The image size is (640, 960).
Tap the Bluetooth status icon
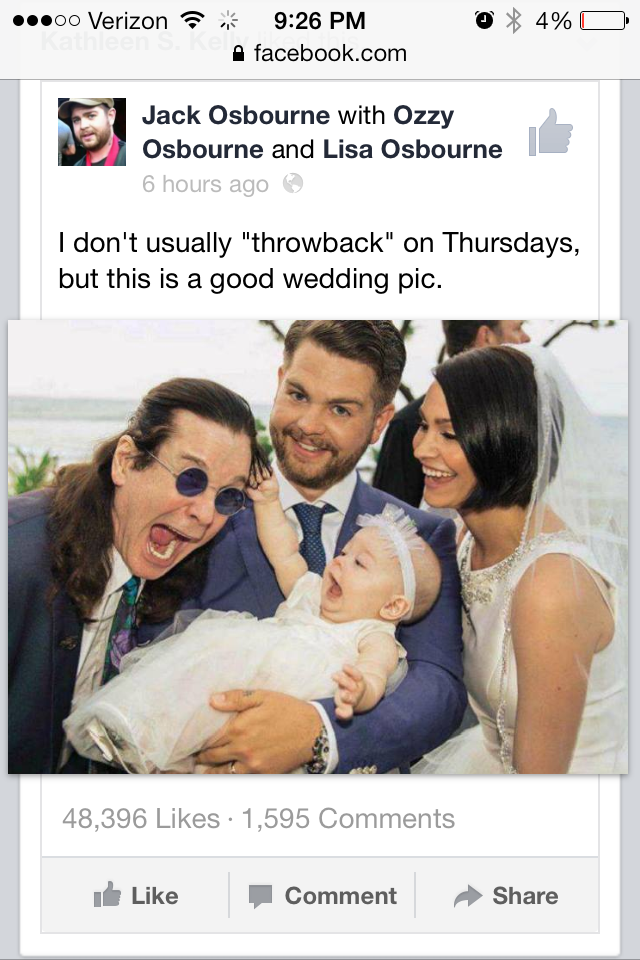tap(513, 21)
